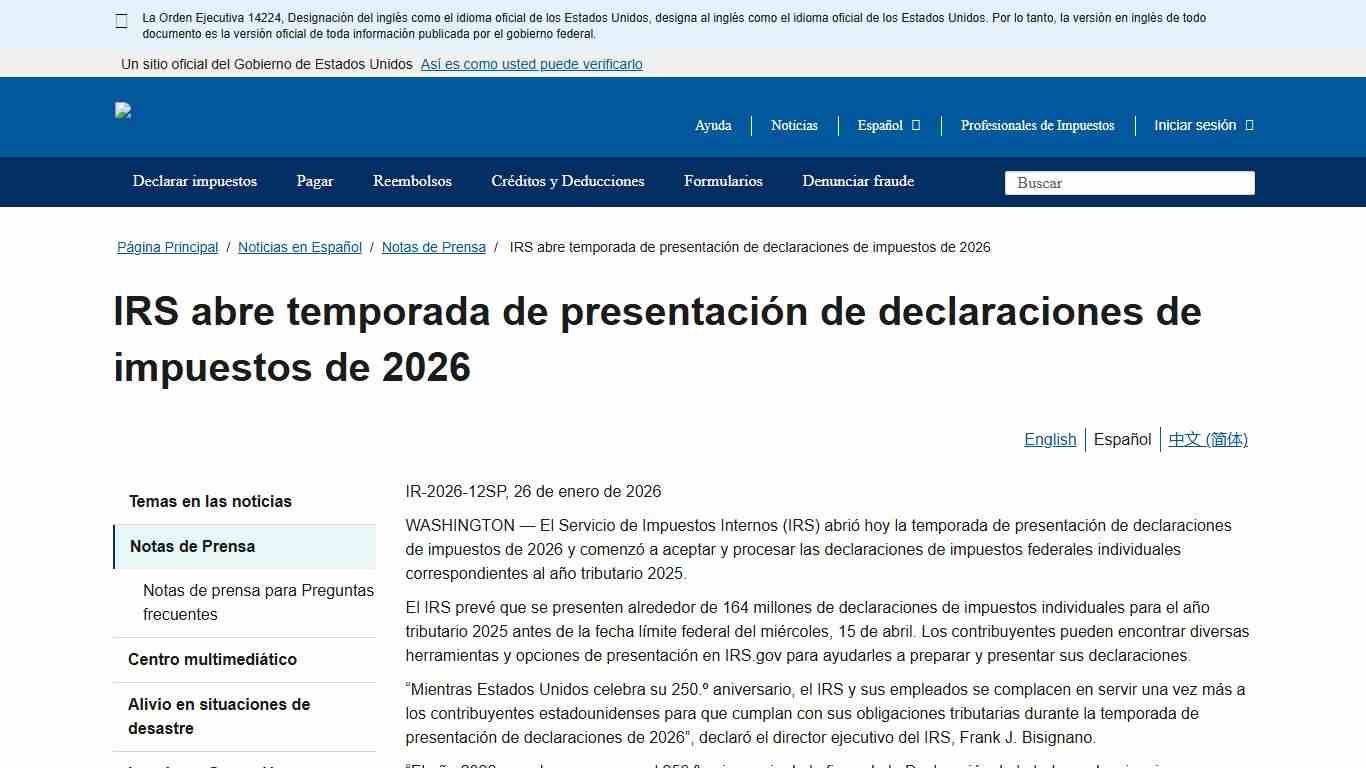The image size is (1366, 768).
Task: Click the IRS logo image
Action: pyautogui.click(x=123, y=110)
